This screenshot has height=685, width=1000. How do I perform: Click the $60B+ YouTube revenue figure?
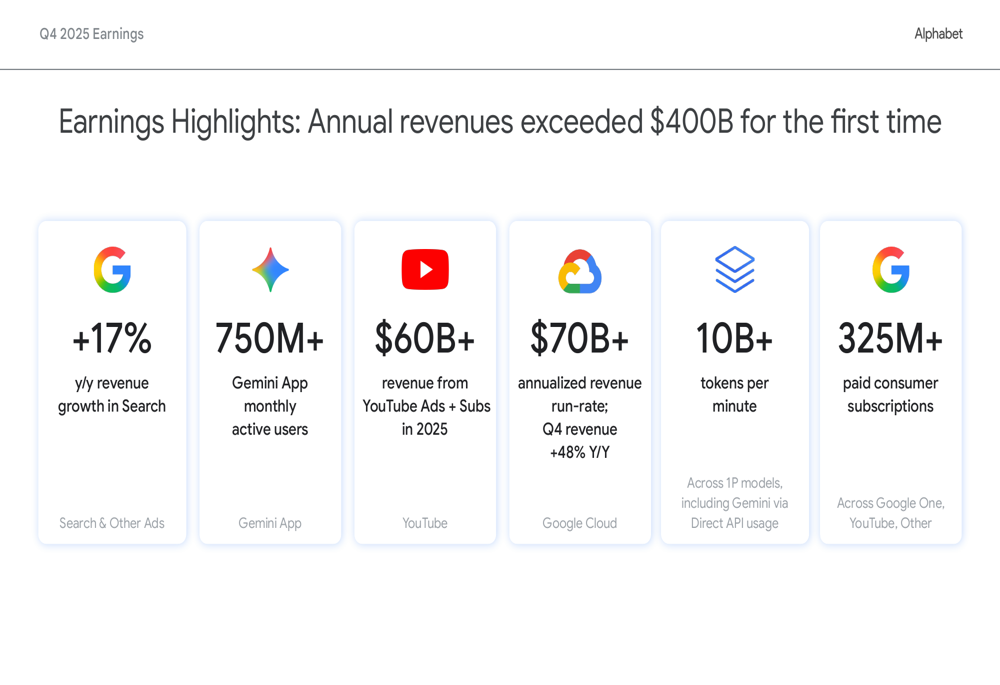425,340
